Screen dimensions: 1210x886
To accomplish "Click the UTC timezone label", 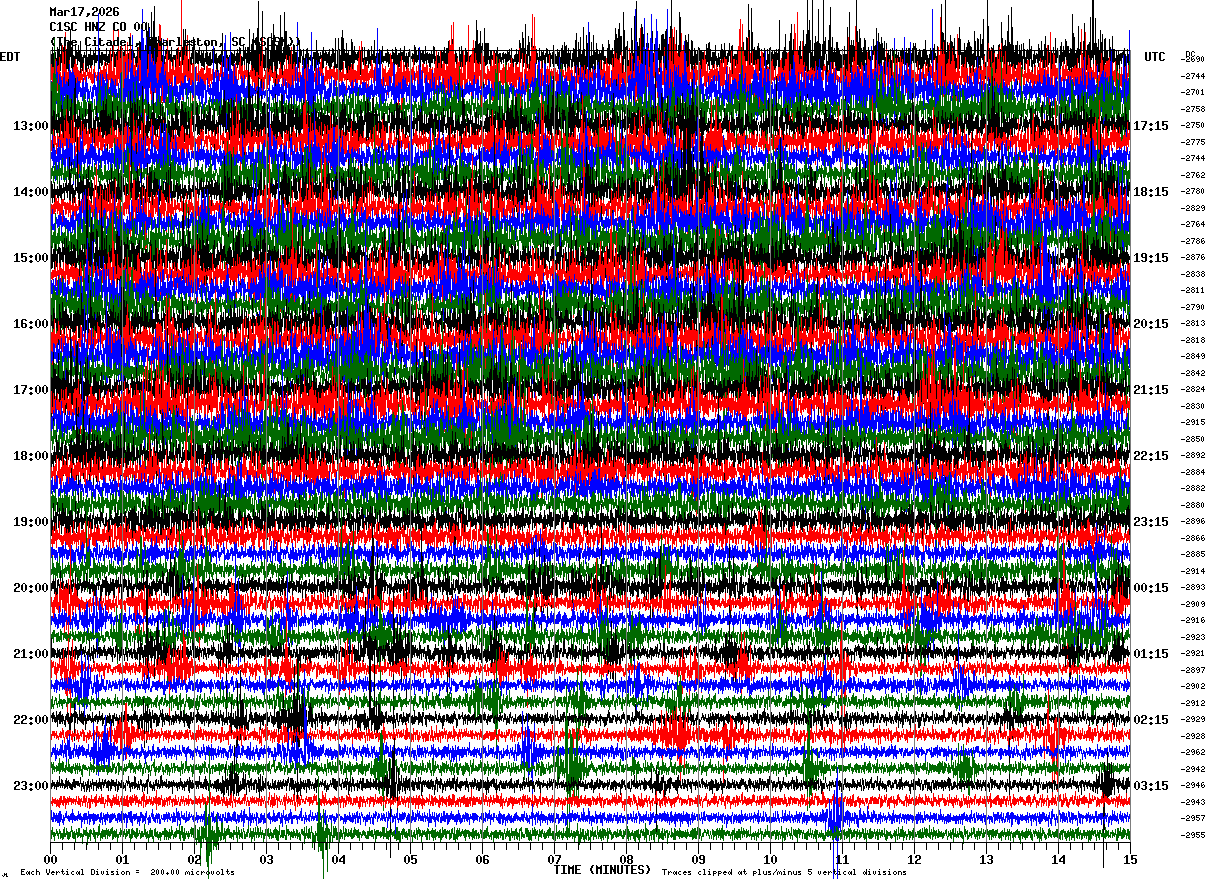I will click(x=1155, y=57).
